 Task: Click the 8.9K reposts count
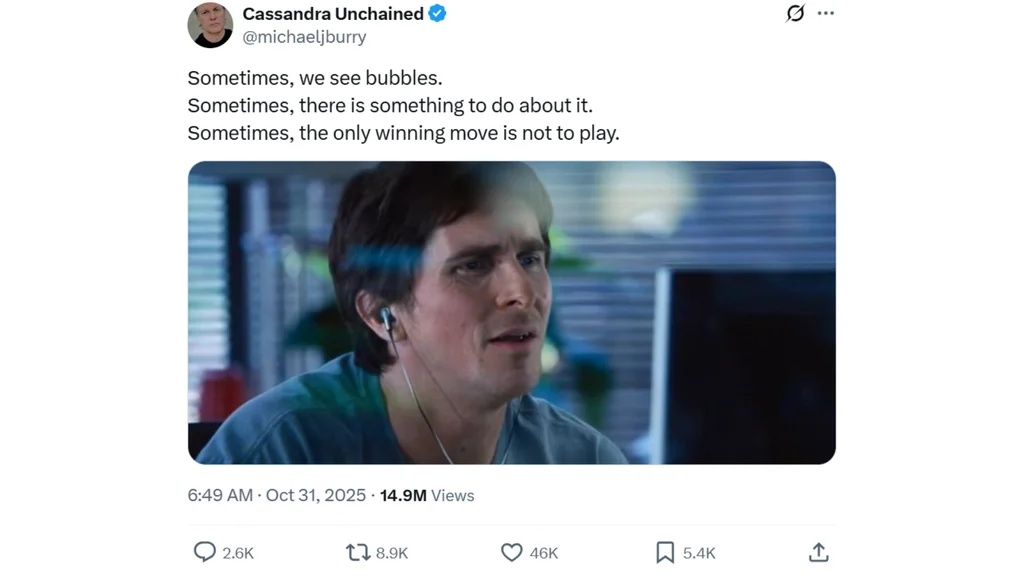pyautogui.click(x=392, y=554)
